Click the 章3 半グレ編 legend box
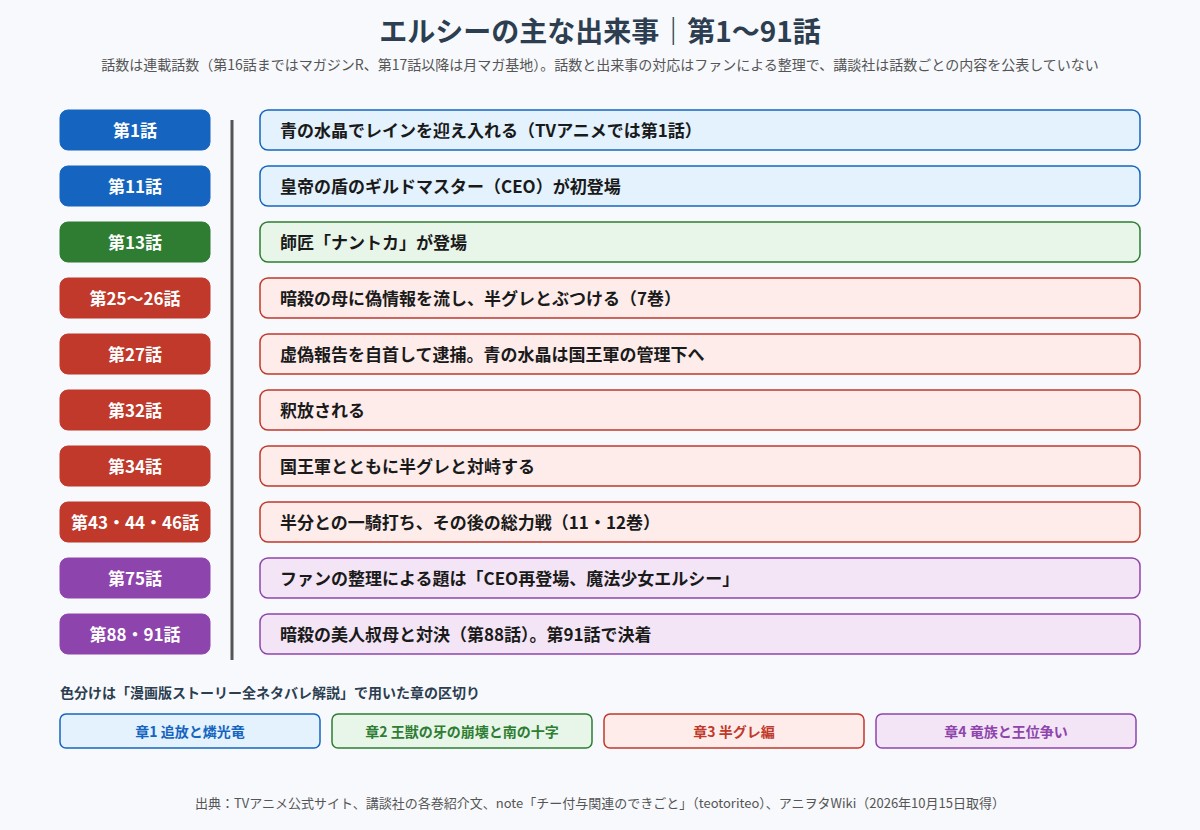 pos(734,731)
